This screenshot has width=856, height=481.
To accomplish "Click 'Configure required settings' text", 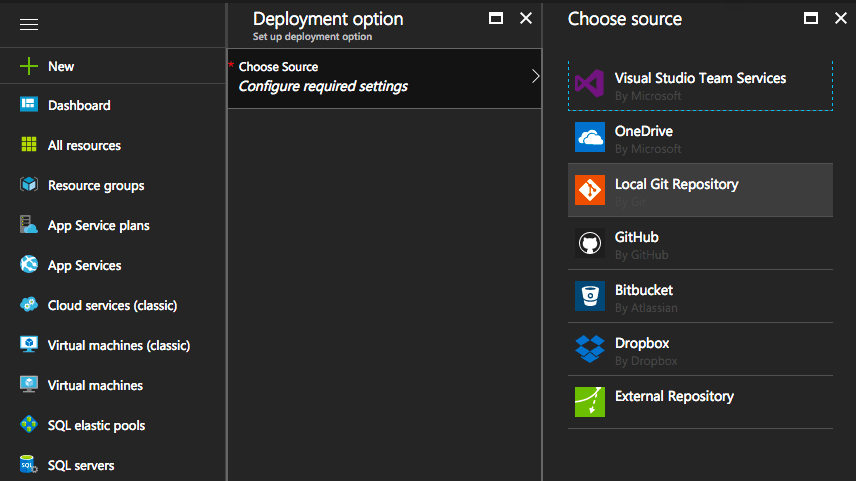I will click(323, 86).
